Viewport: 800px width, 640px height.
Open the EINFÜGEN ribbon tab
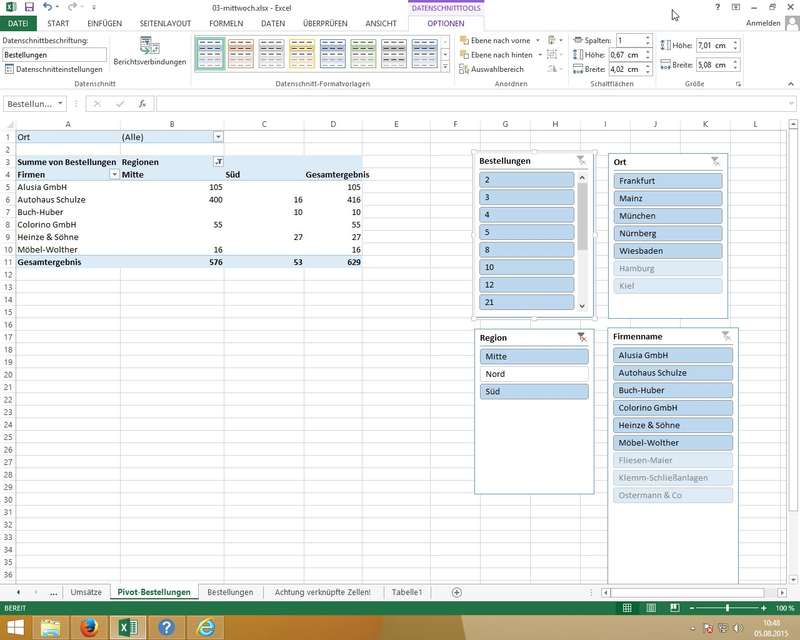(x=105, y=23)
